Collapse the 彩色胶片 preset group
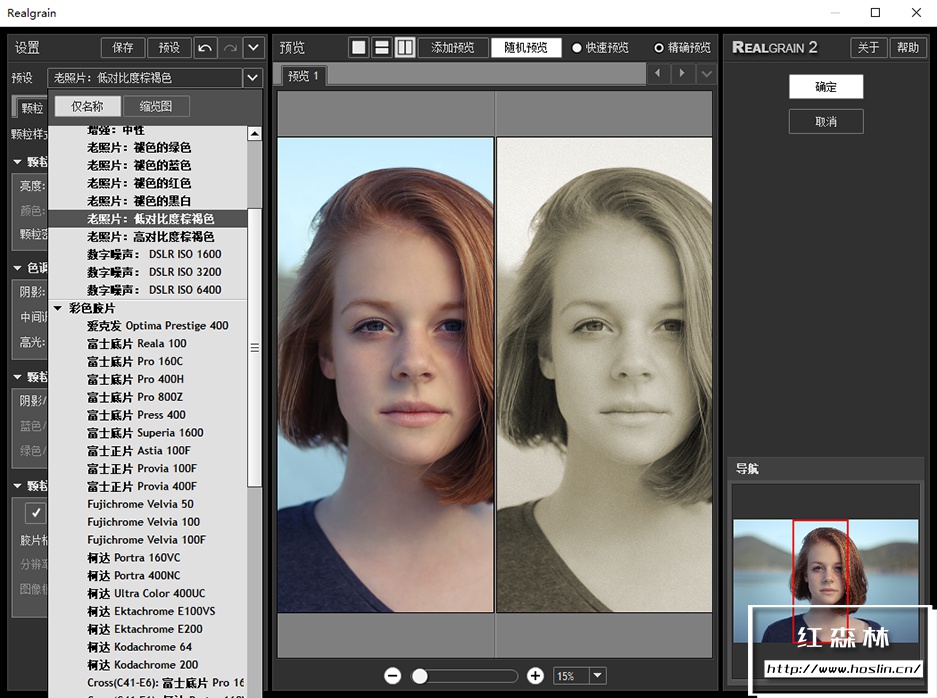937x698 pixels. click(58, 308)
